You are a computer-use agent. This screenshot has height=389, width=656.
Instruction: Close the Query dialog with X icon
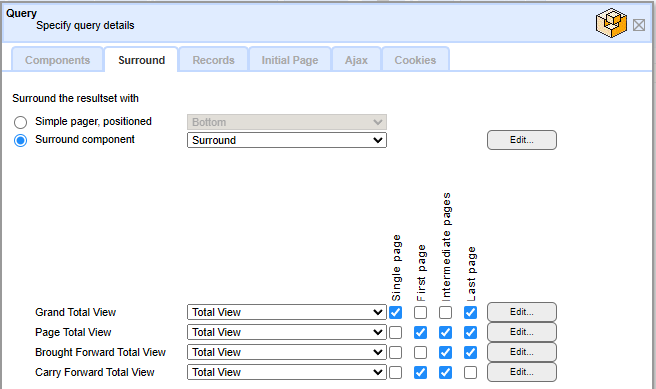coord(638,25)
